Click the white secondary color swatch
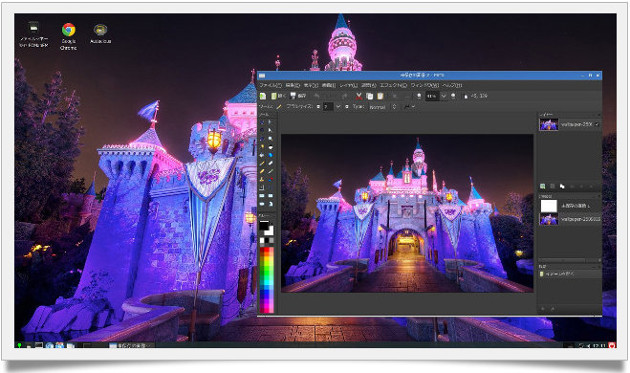The image size is (630, 373). [x=270, y=231]
